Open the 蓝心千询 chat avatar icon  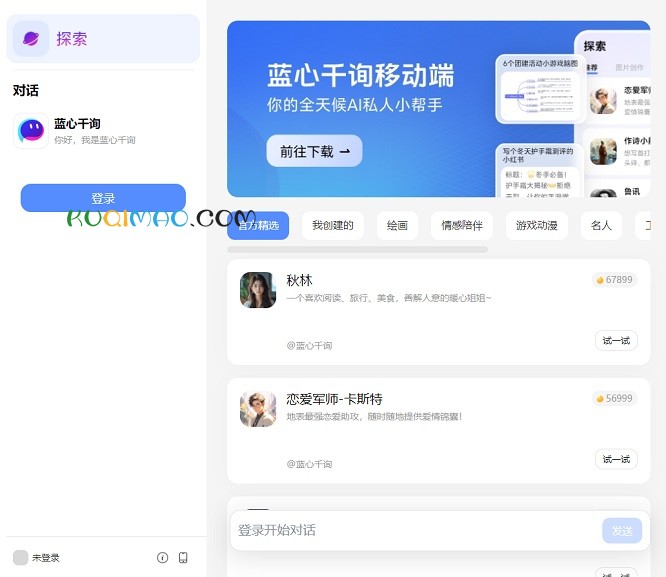31,131
